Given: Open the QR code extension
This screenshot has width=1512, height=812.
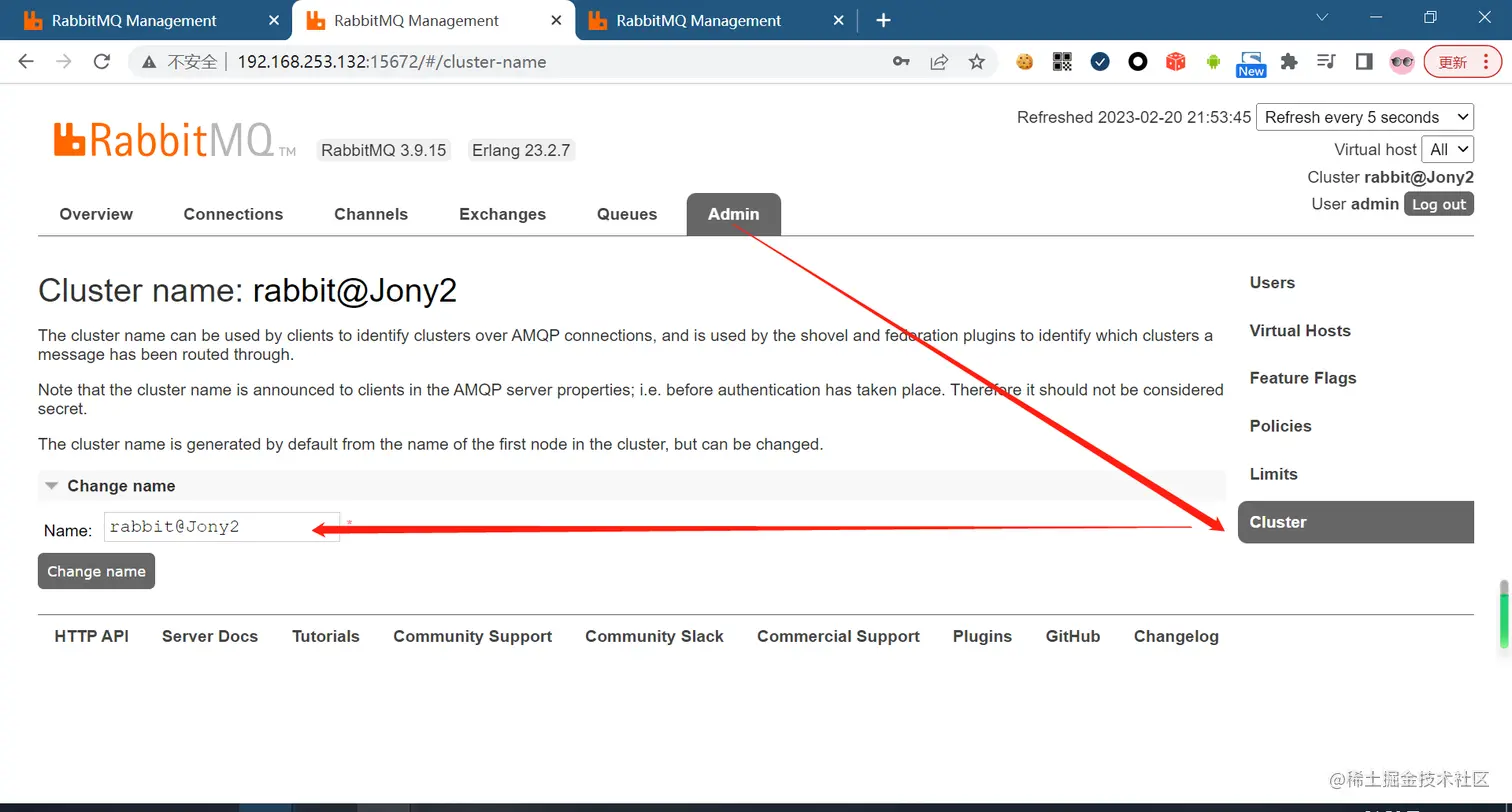Looking at the screenshot, I should (x=1062, y=61).
